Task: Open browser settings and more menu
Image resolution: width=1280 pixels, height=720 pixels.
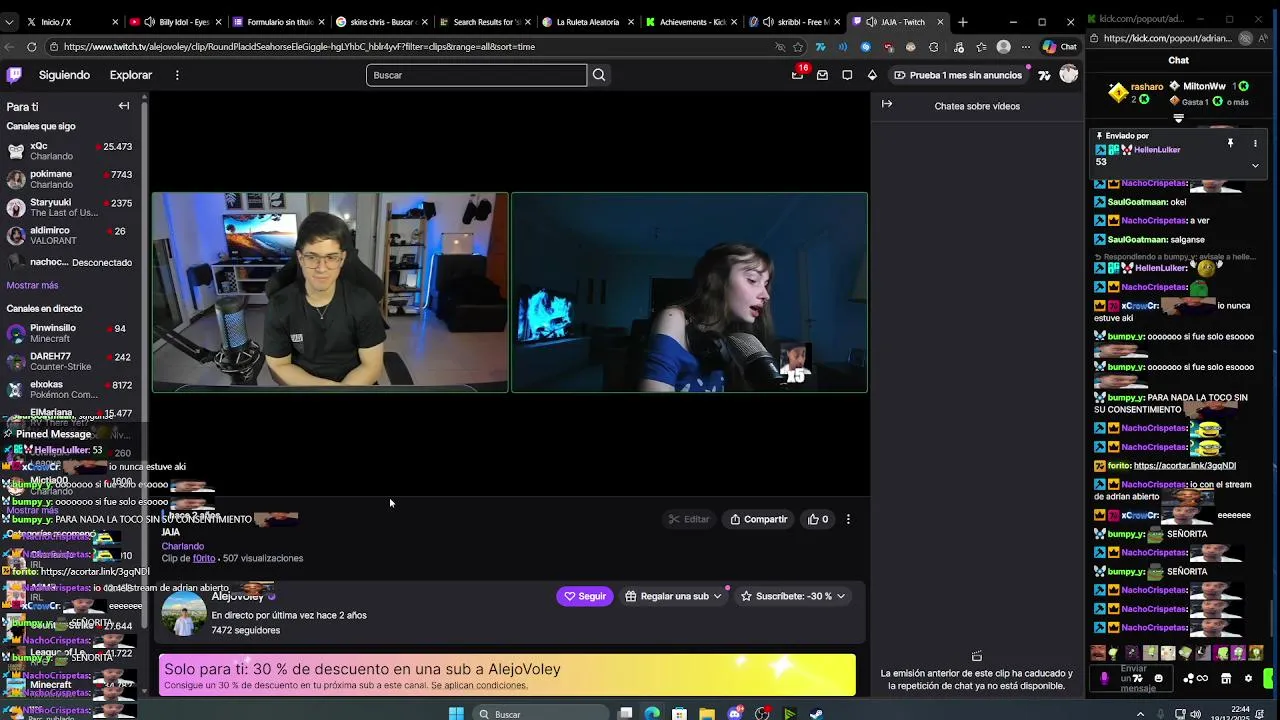Action: coord(1026,46)
